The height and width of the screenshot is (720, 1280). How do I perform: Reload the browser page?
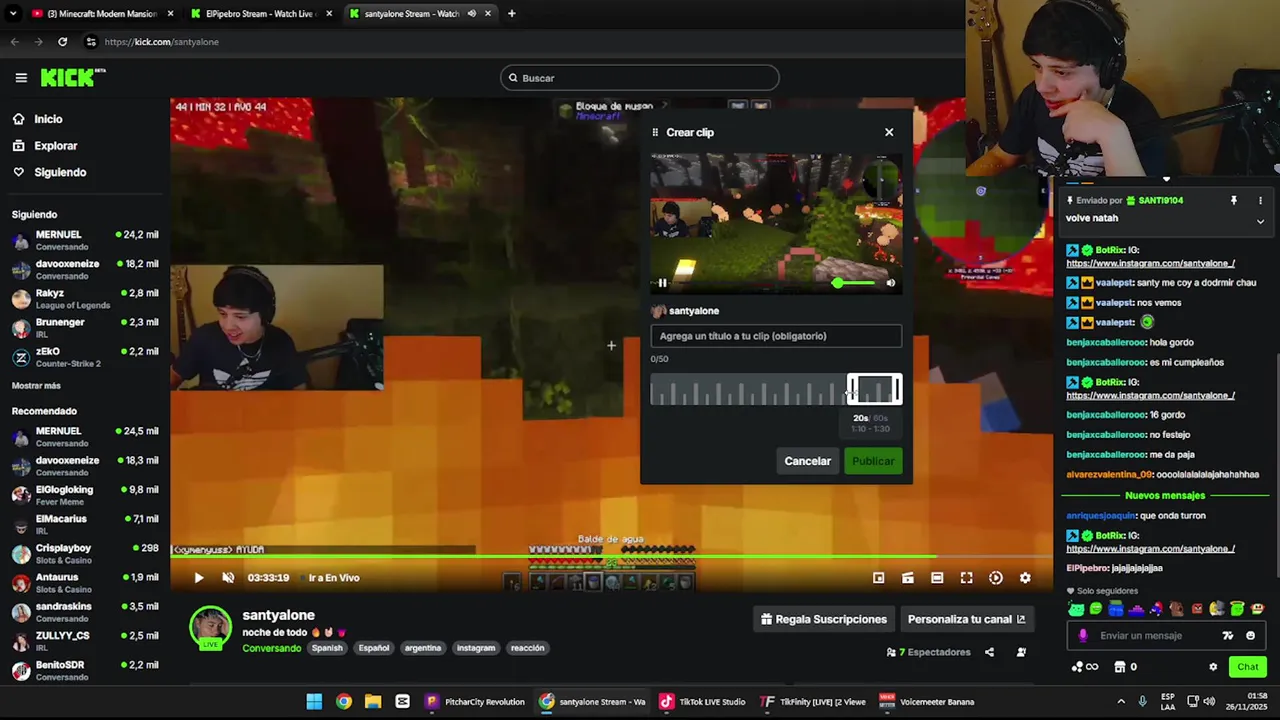pyautogui.click(x=62, y=42)
